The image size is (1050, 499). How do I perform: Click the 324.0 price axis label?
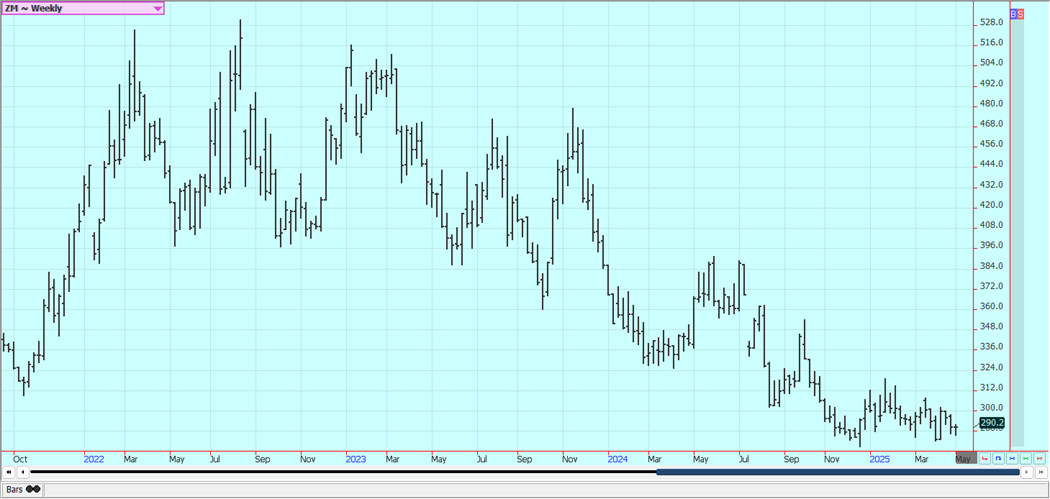pos(991,368)
